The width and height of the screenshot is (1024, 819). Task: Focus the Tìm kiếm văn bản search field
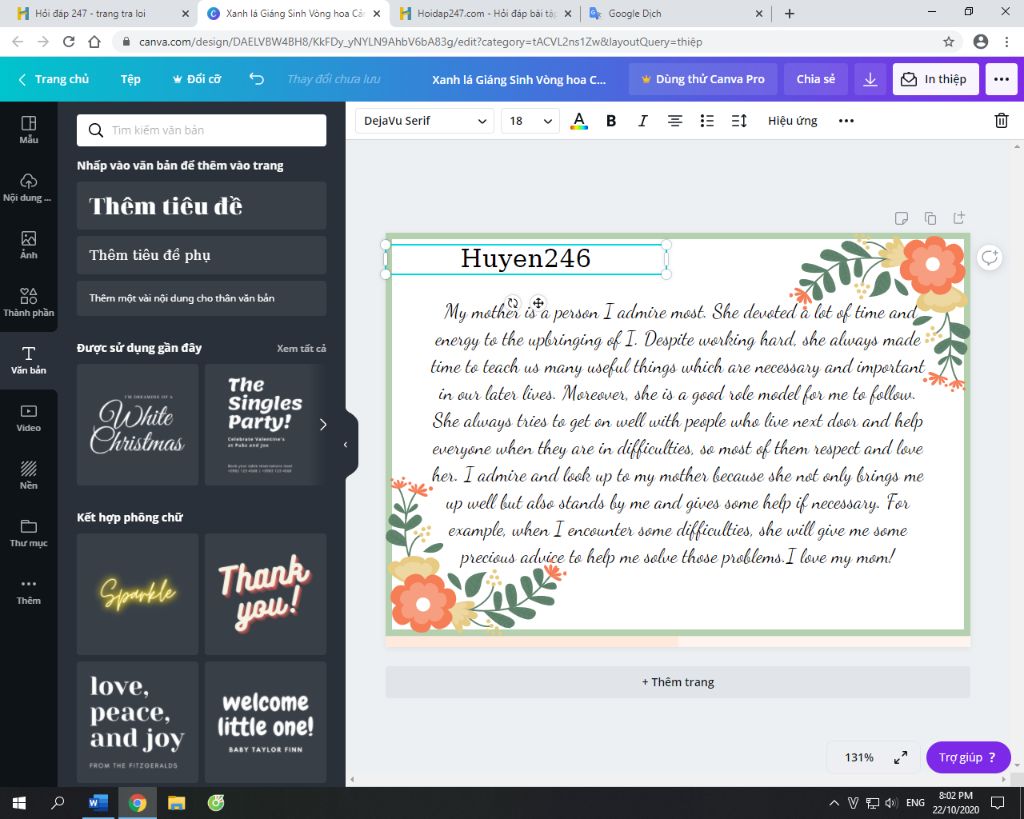pos(201,130)
